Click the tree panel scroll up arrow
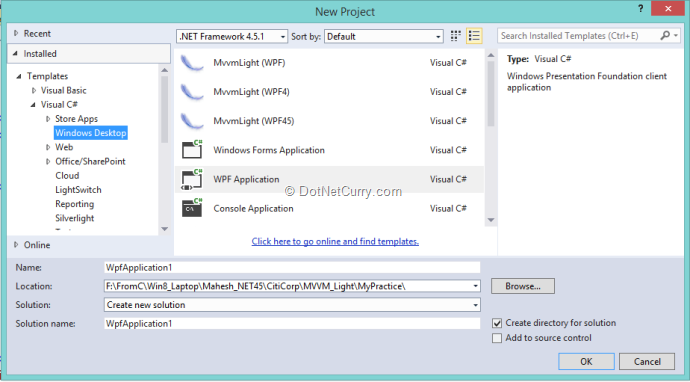690x382 pixels. pyautogui.click(x=165, y=70)
